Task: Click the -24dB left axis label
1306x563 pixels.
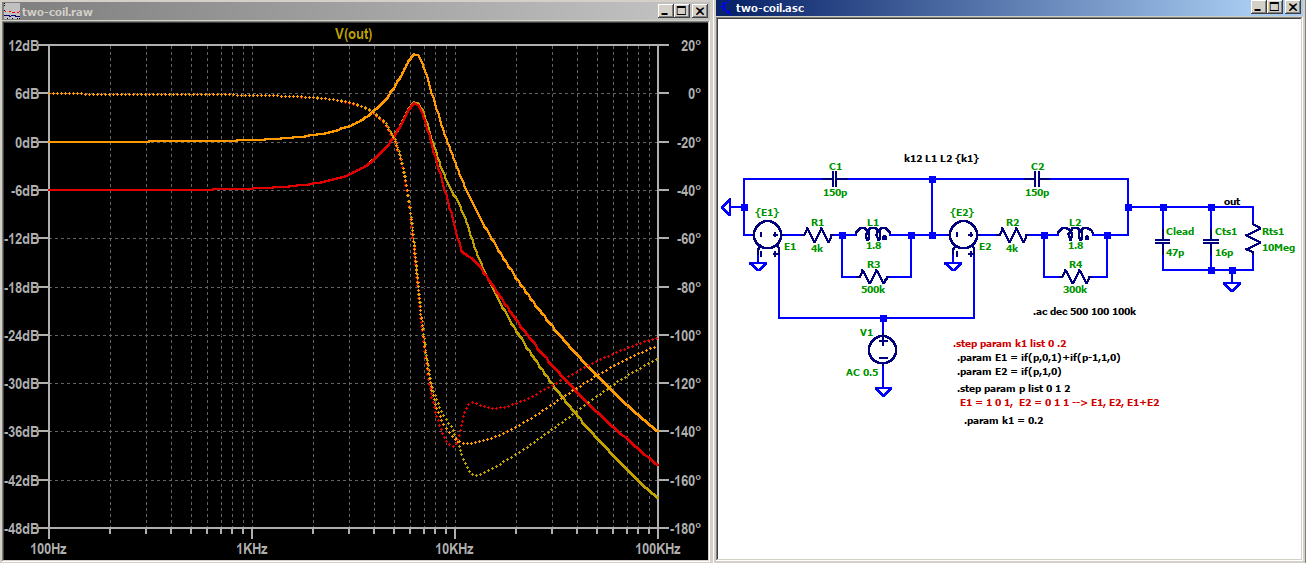Action: click(x=21, y=335)
